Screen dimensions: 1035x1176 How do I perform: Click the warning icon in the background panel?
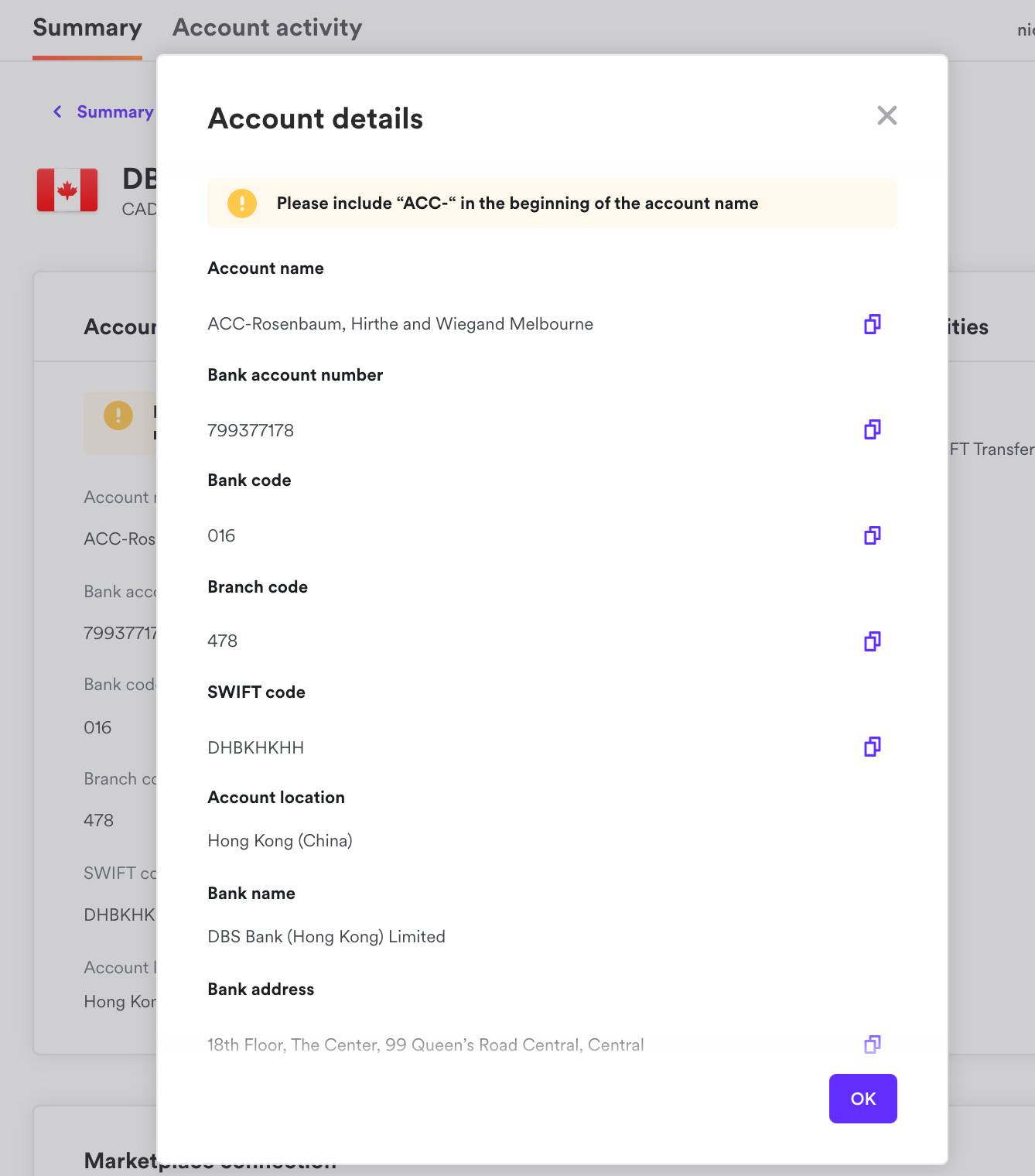[117, 415]
